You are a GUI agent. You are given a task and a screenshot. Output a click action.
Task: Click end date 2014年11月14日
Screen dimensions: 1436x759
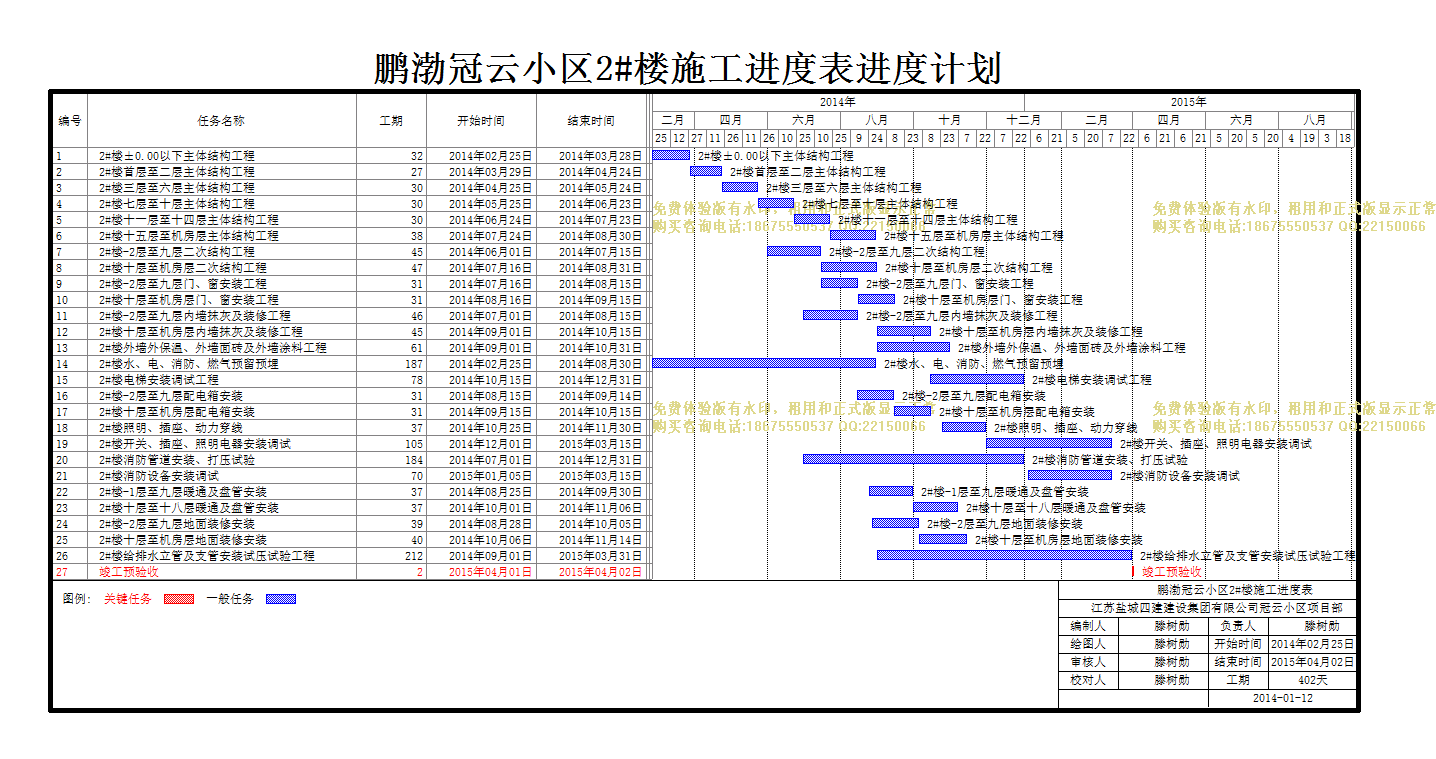[600, 540]
